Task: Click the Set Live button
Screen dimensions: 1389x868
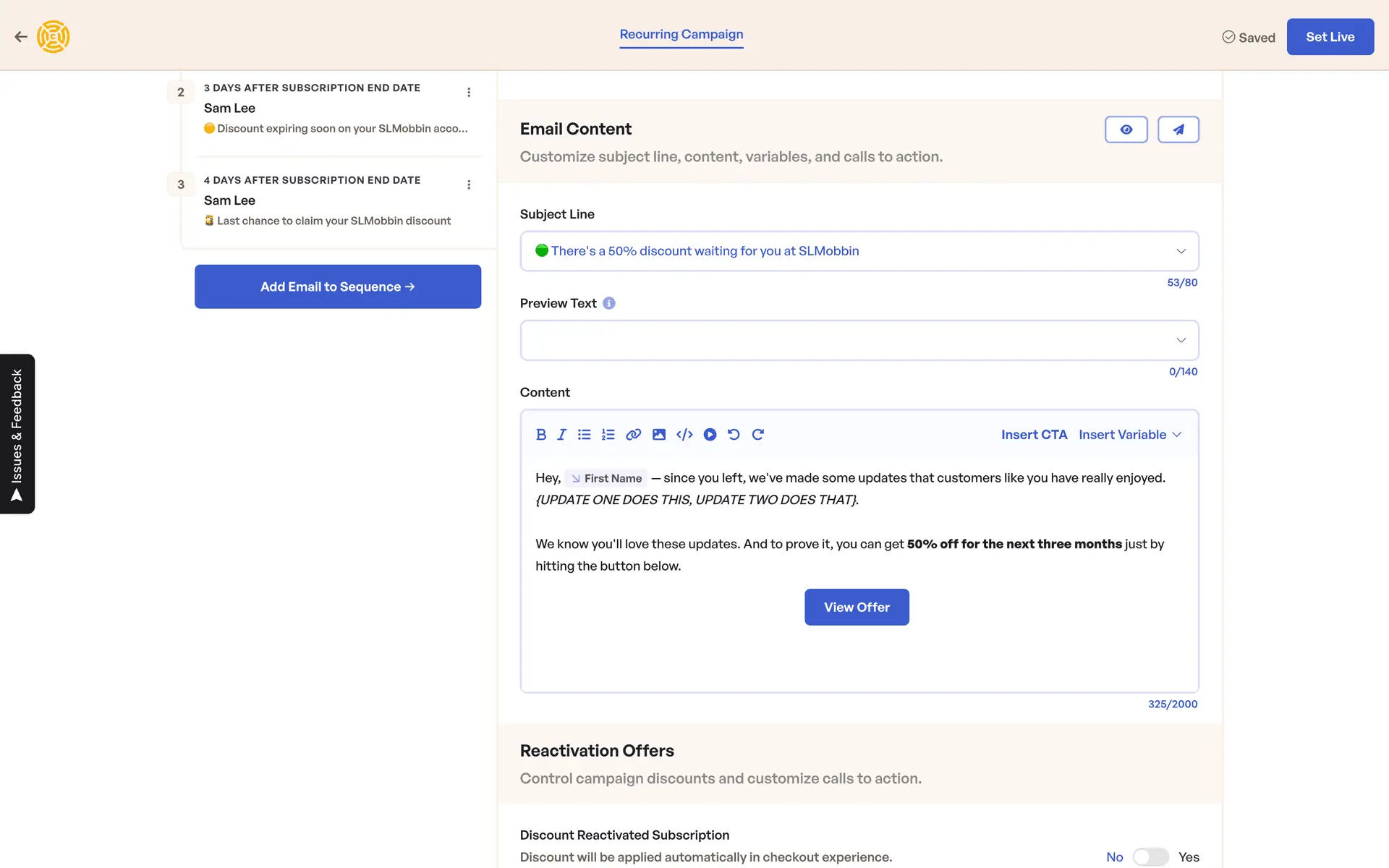Action: 1330,37
